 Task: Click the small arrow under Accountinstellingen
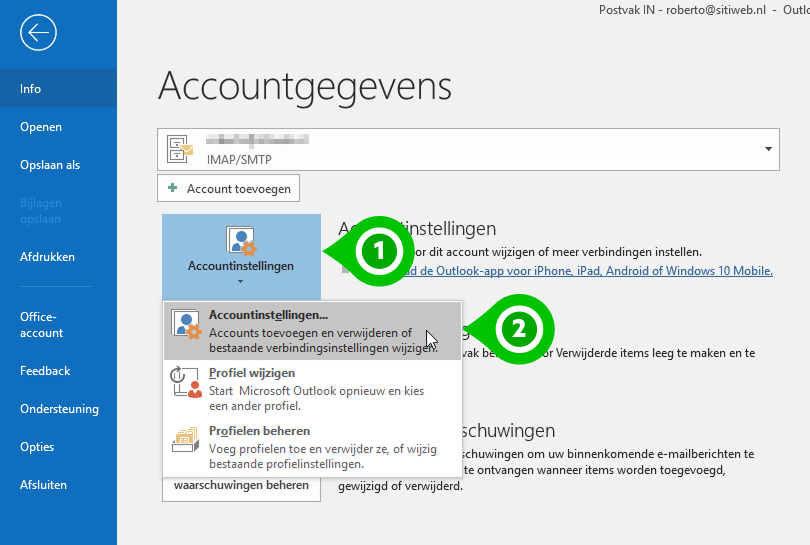pyautogui.click(x=240, y=282)
